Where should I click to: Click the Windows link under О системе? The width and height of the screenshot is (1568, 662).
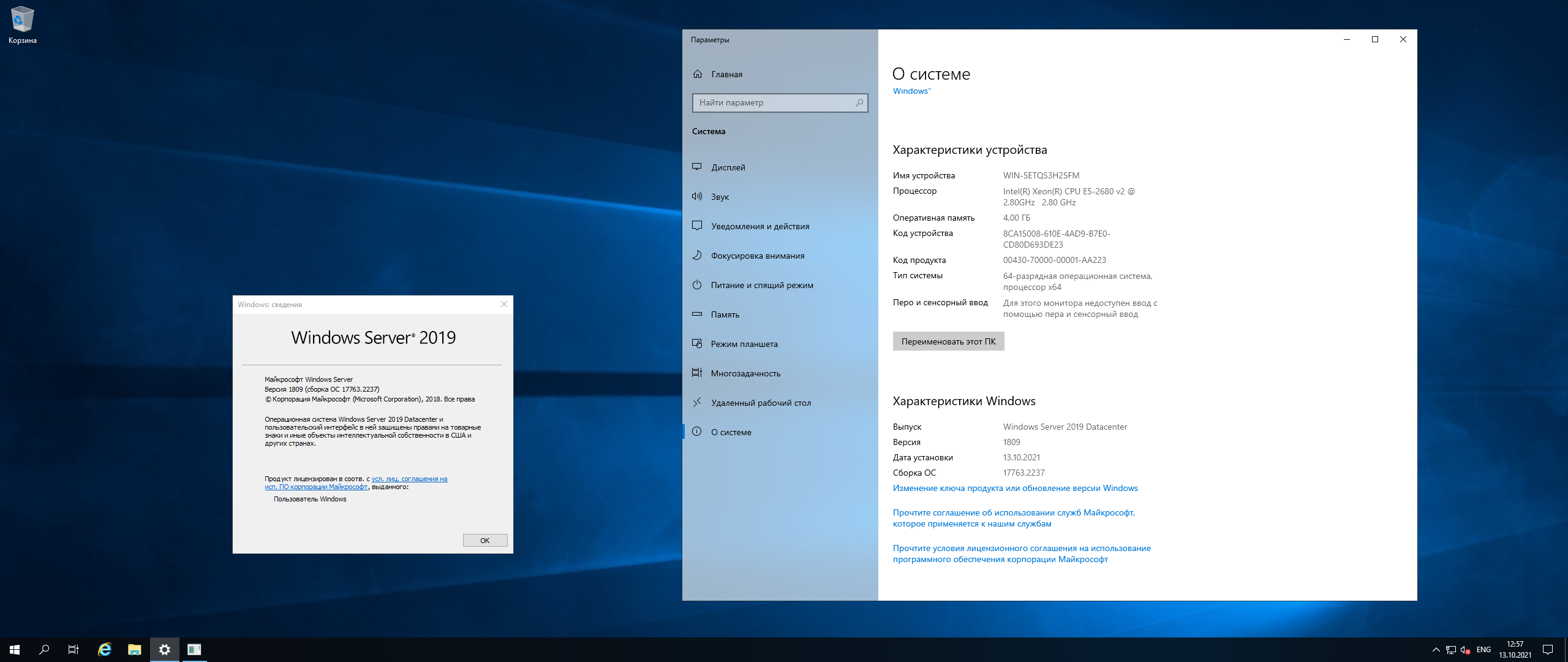pos(911,91)
